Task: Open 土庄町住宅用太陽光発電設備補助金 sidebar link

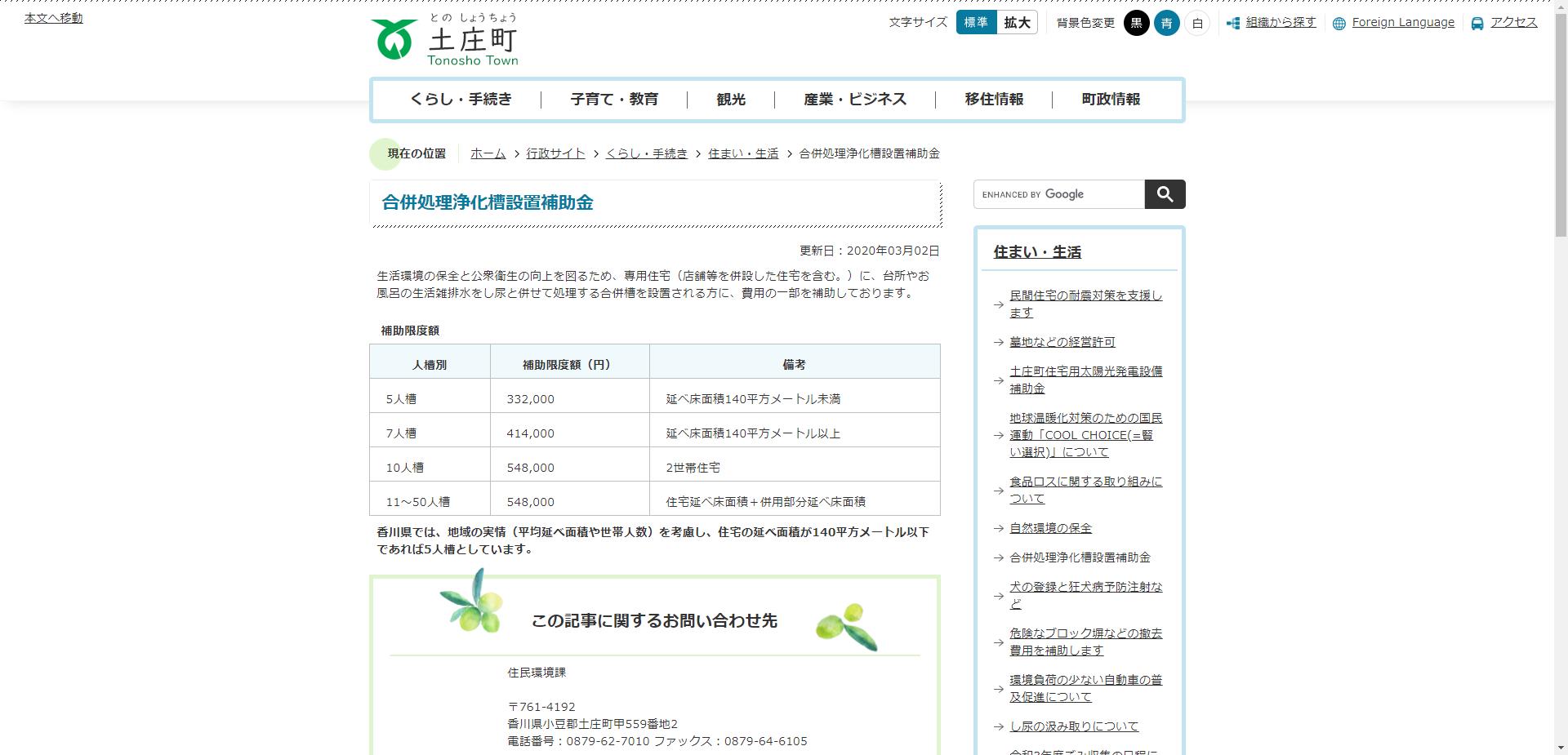Action: click(1087, 380)
